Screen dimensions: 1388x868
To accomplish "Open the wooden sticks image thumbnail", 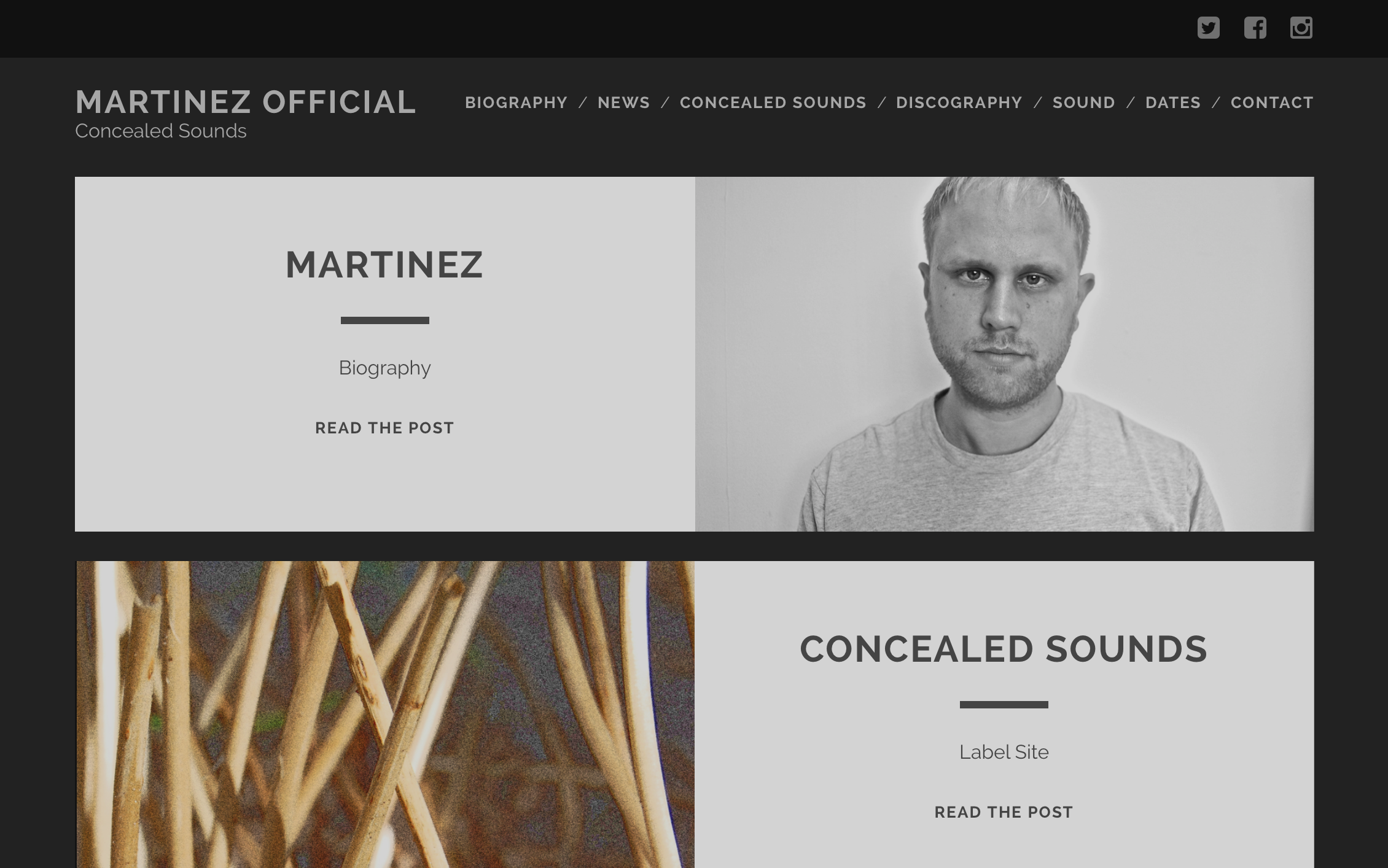I will pyautogui.click(x=385, y=715).
